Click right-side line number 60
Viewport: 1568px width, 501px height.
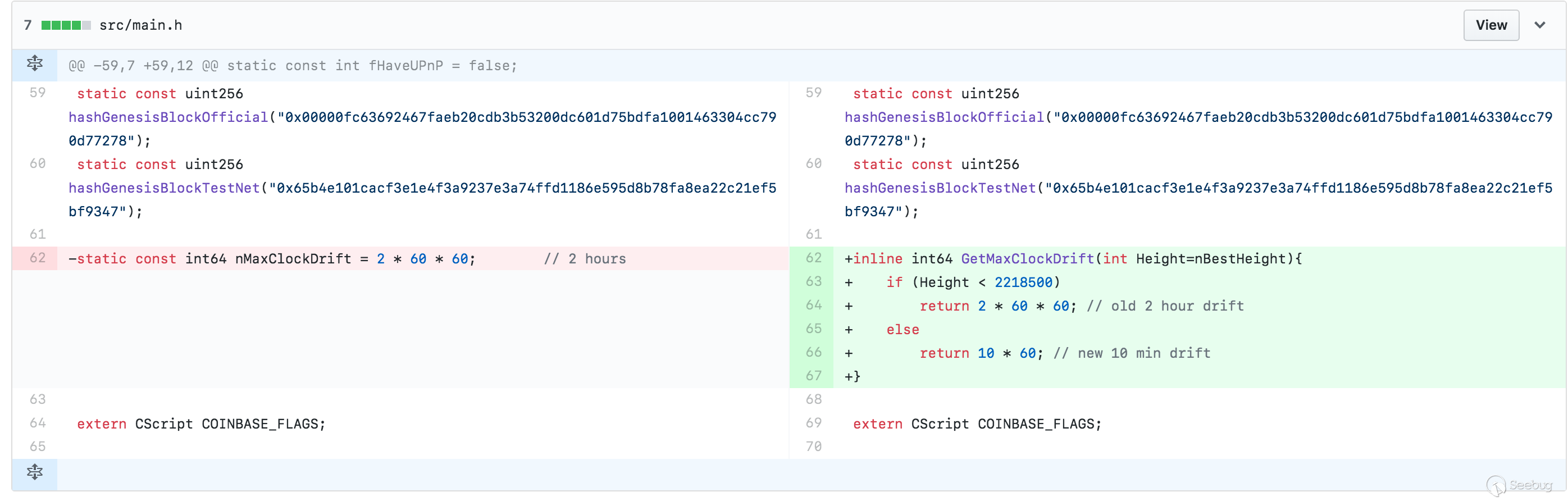[x=813, y=164]
